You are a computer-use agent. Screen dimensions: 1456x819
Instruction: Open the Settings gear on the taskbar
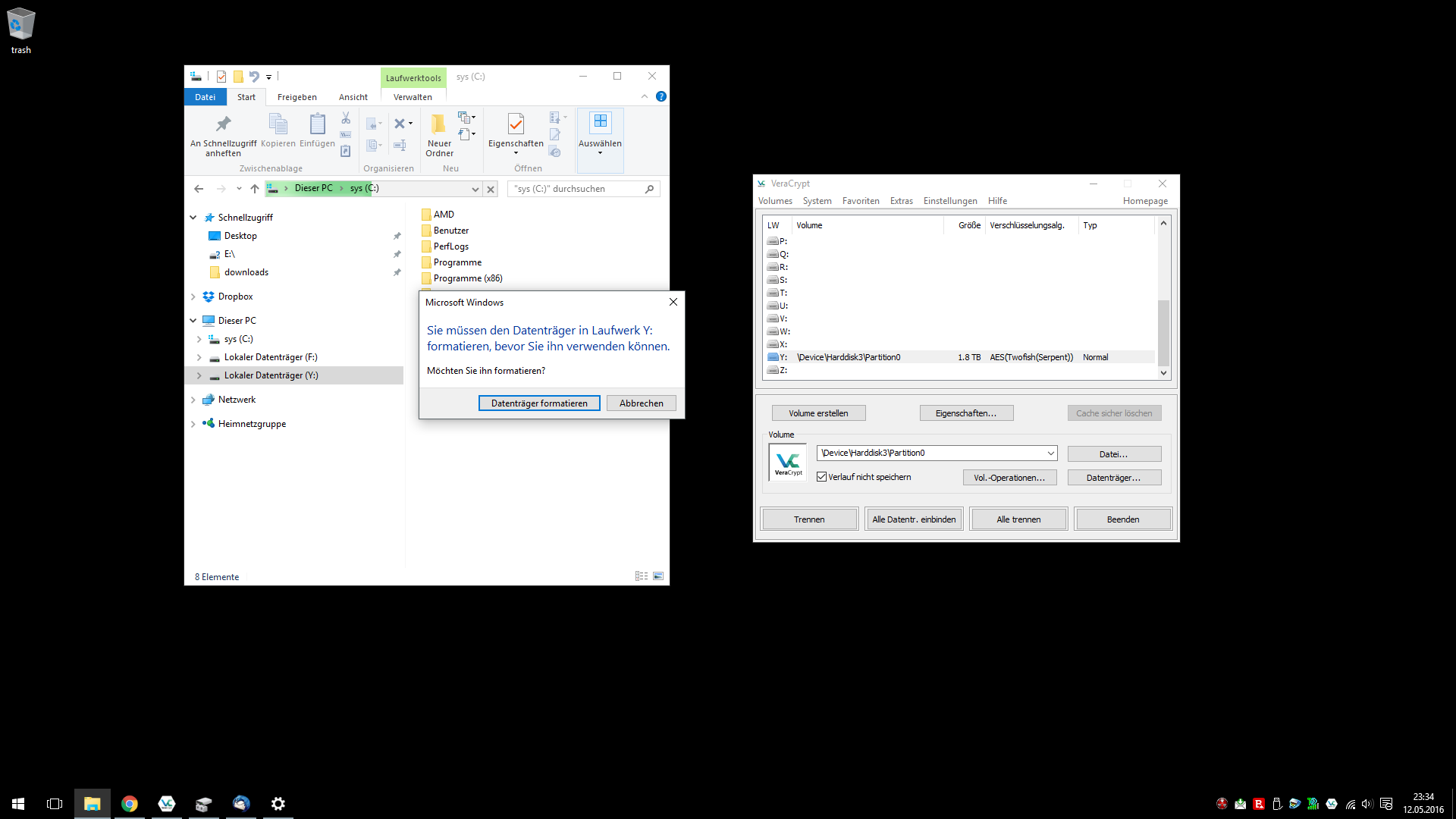[278, 804]
